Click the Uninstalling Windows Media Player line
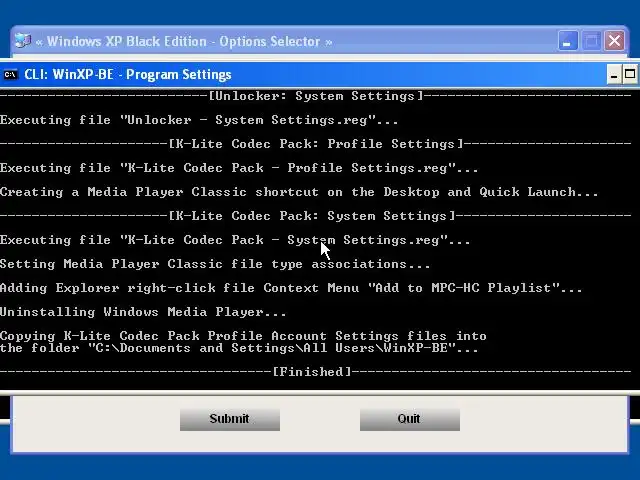This screenshot has width=640, height=480. (143, 312)
